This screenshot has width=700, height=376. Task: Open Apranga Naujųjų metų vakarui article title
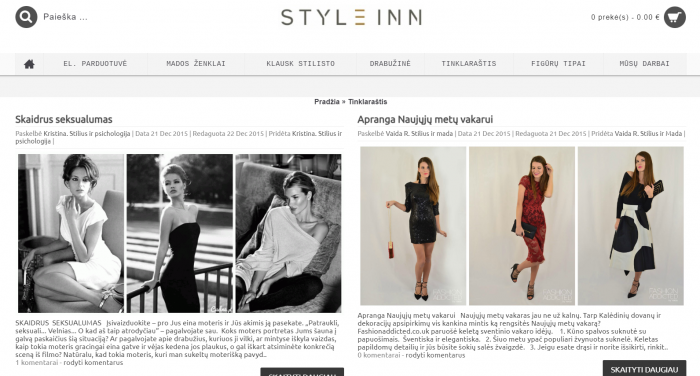click(x=425, y=119)
